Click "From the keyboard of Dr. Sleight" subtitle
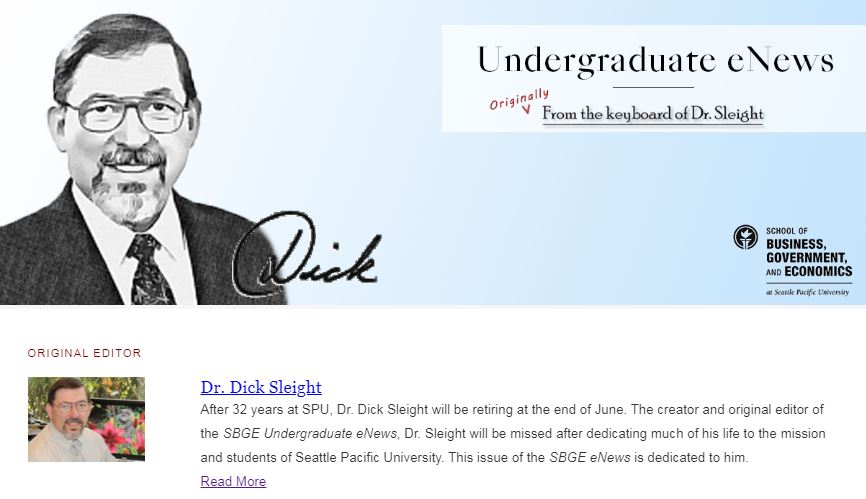 click(x=652, y=114)
